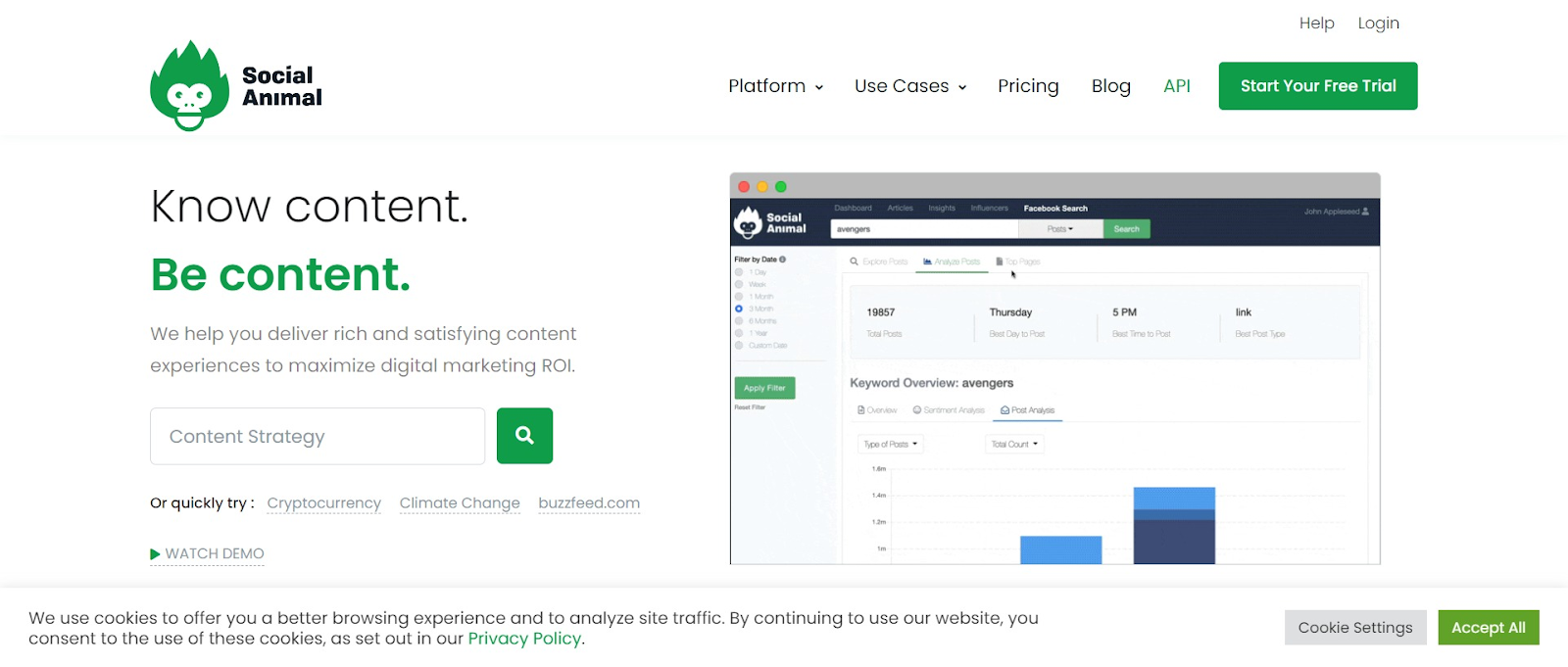Screen dimensions: 1568x667
Task: Click the Login link
Action: [1379, 23]
